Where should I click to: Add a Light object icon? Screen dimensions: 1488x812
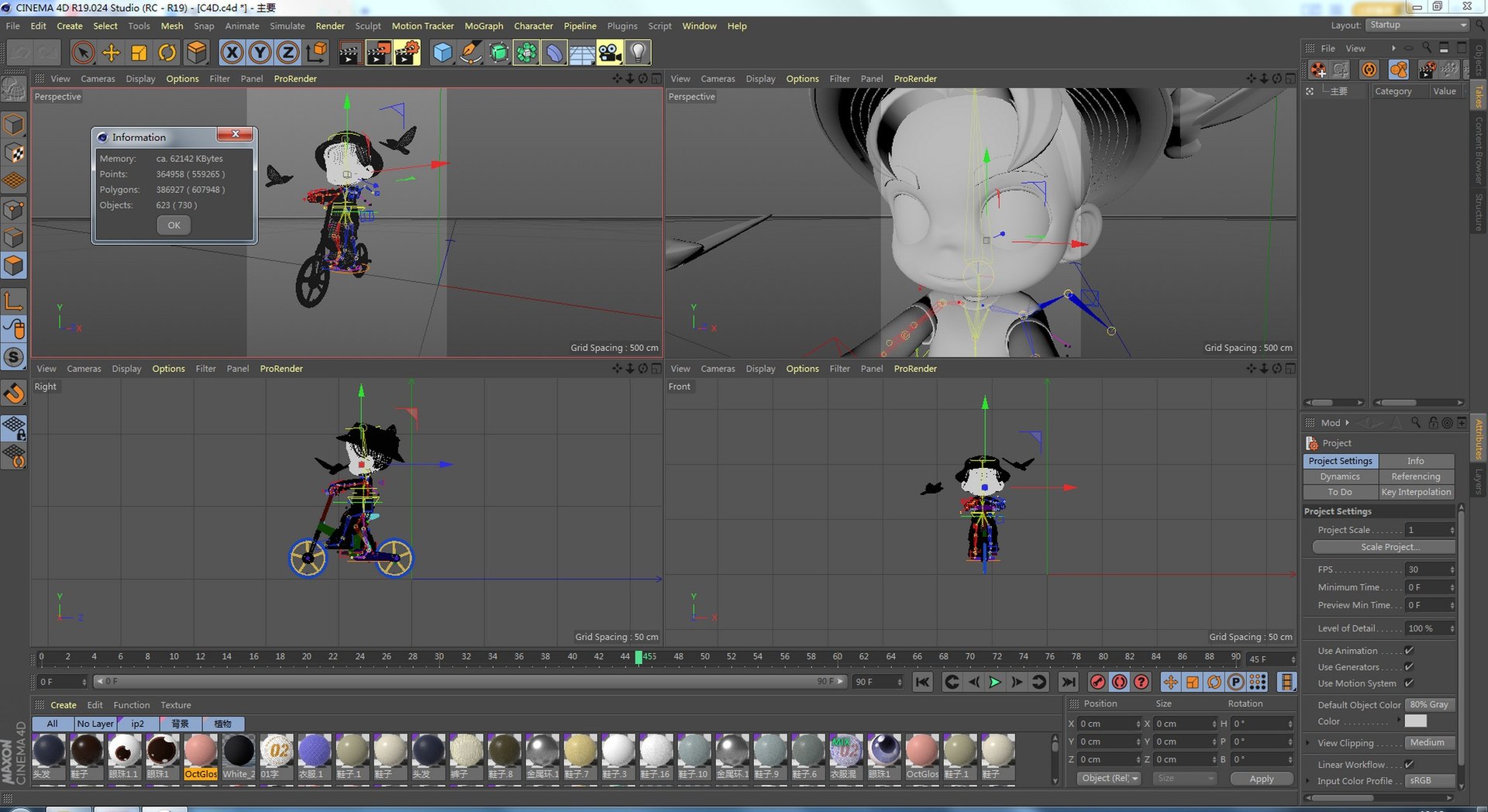638,53
